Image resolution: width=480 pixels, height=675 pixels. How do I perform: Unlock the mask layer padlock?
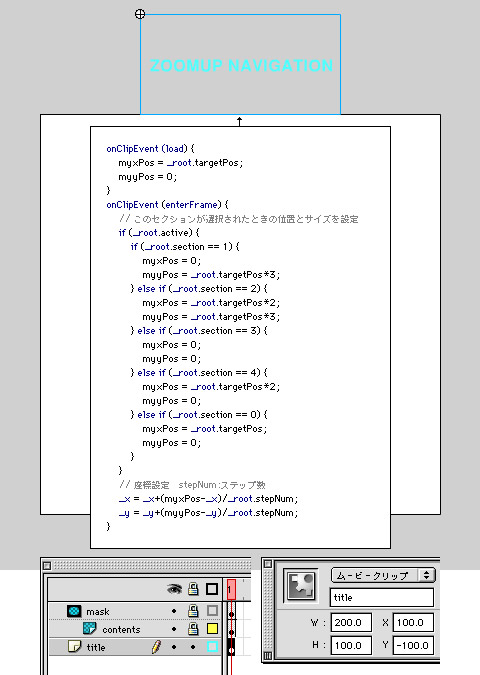pos(193,610)
